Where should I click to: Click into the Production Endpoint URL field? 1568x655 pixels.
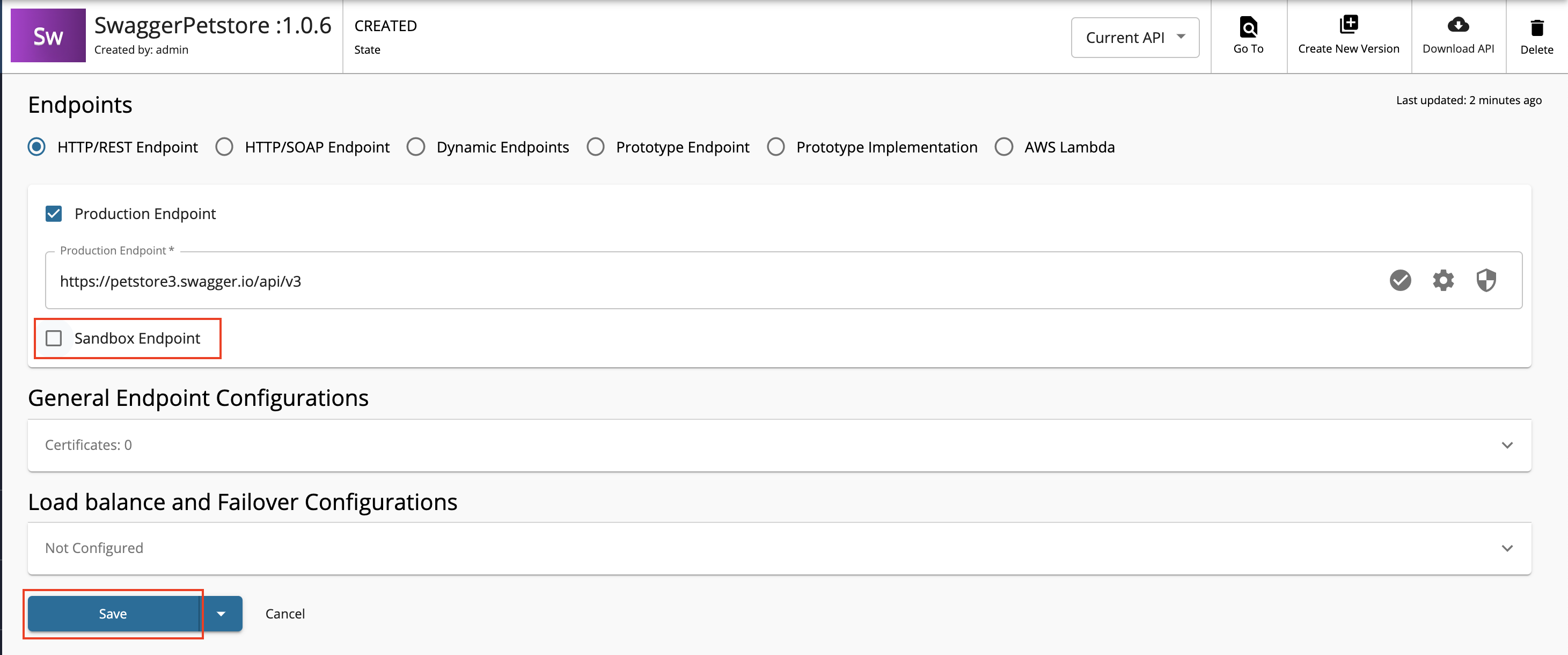670,281
